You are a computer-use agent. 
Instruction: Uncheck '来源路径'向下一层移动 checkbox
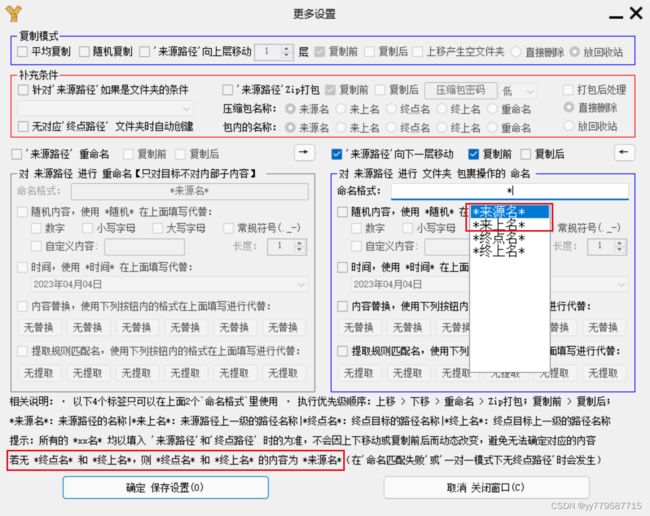(337, 154)
